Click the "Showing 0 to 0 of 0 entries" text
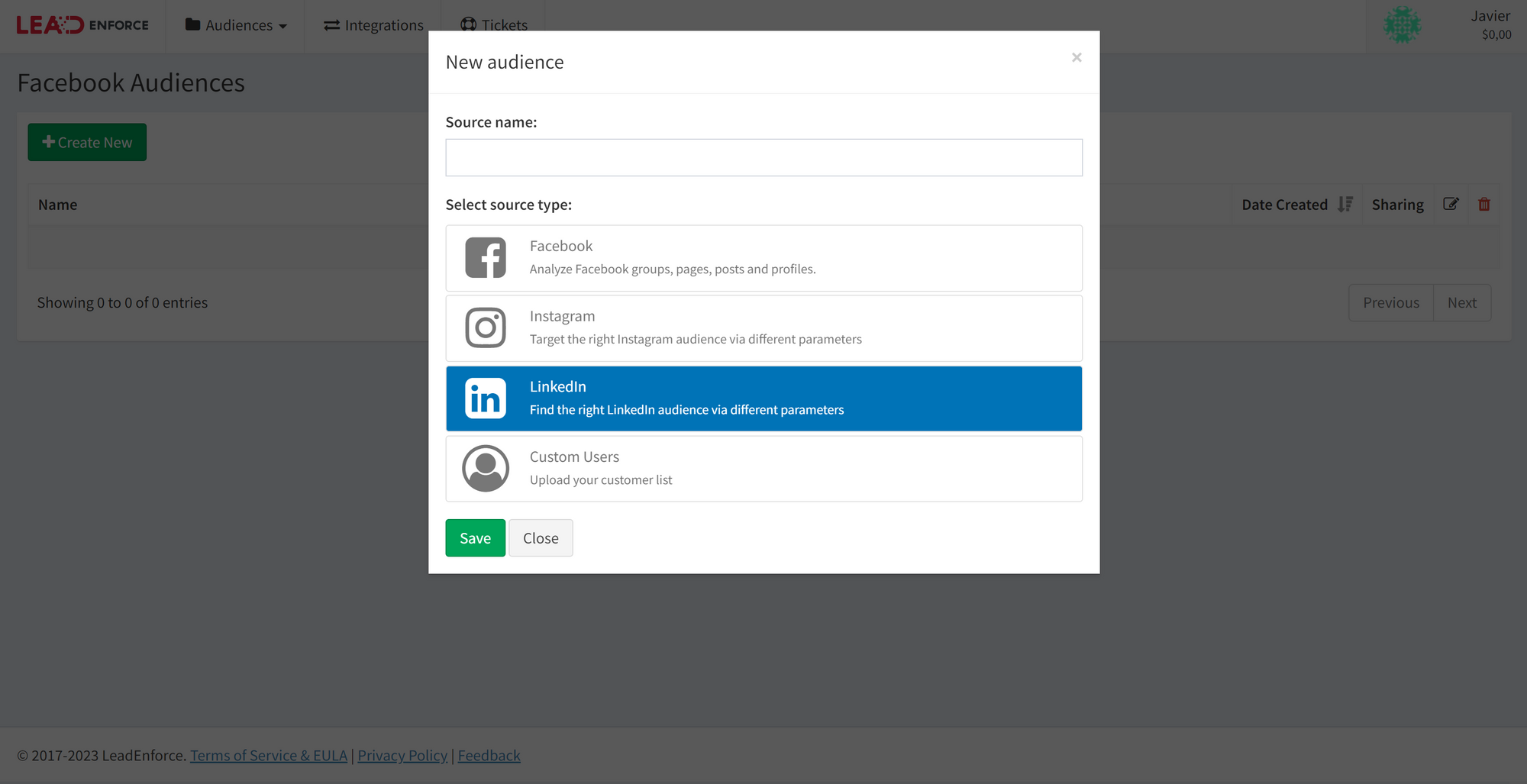 122,302
